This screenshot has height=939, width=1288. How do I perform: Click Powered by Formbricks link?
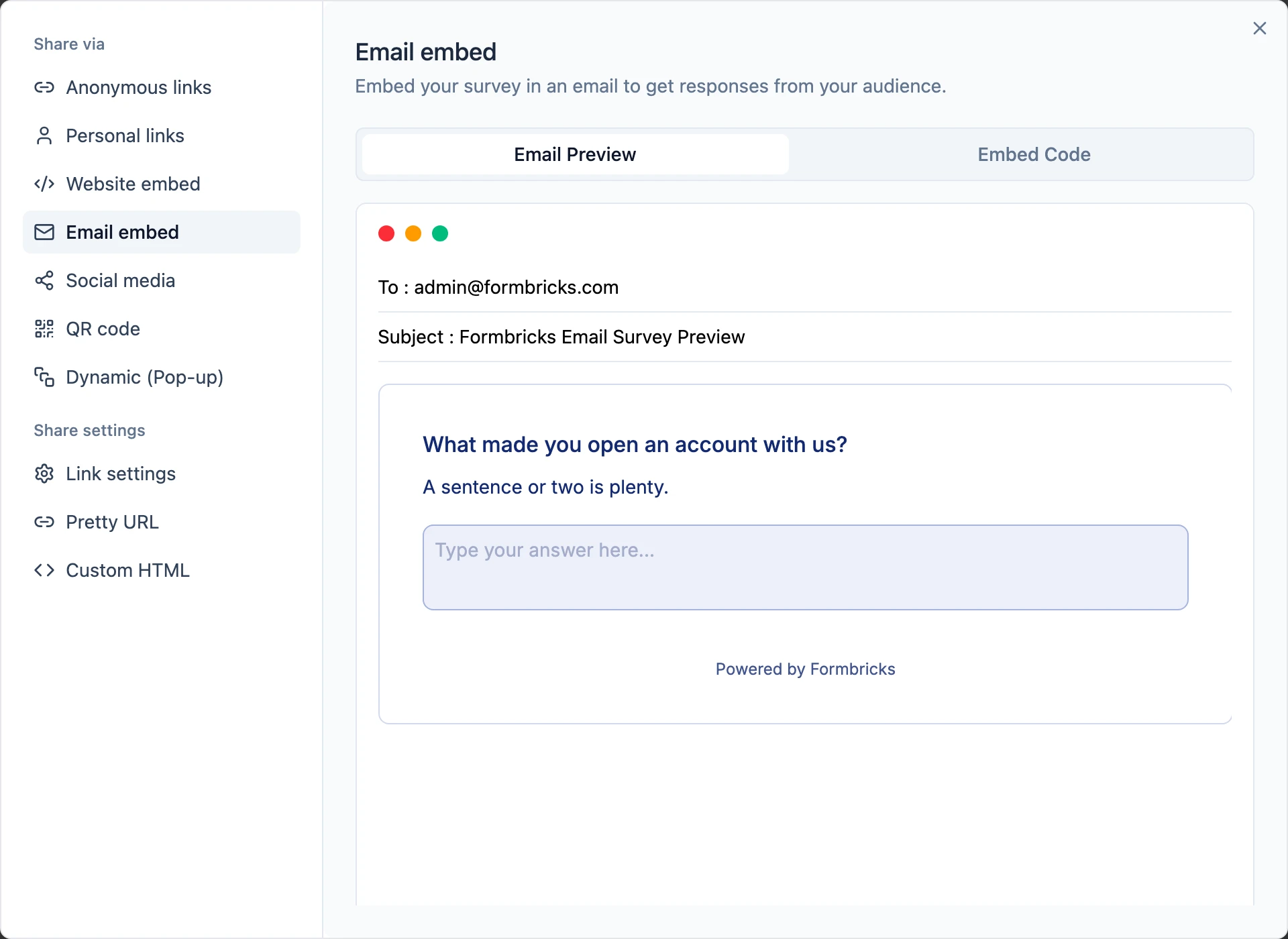pos(805,669)
